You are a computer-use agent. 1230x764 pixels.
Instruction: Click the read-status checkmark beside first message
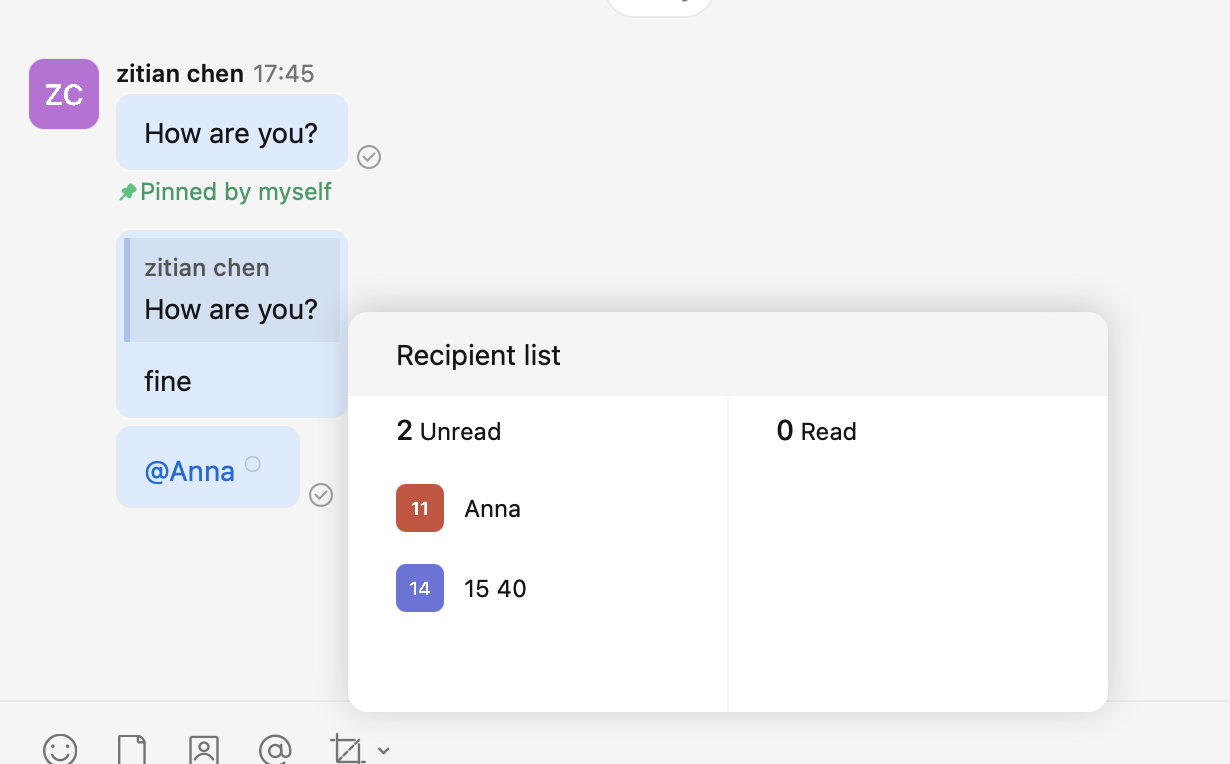[x=369, y=157]
